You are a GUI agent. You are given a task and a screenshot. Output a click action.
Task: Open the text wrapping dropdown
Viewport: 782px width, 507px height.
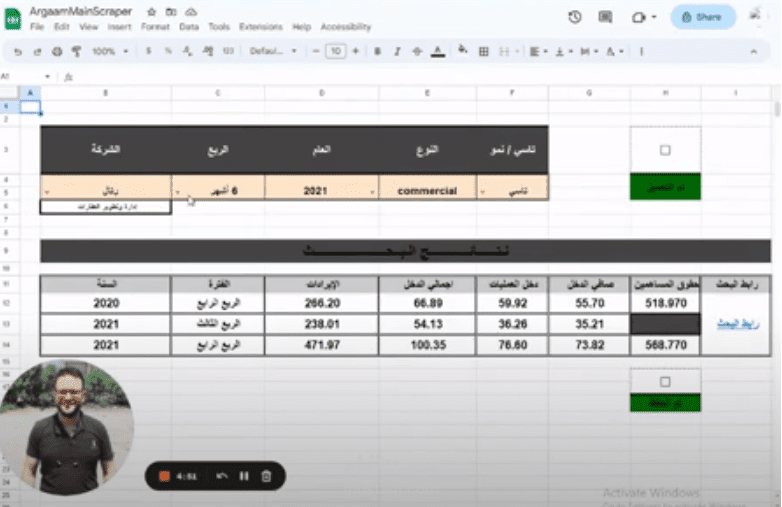[x=589, y=51]
